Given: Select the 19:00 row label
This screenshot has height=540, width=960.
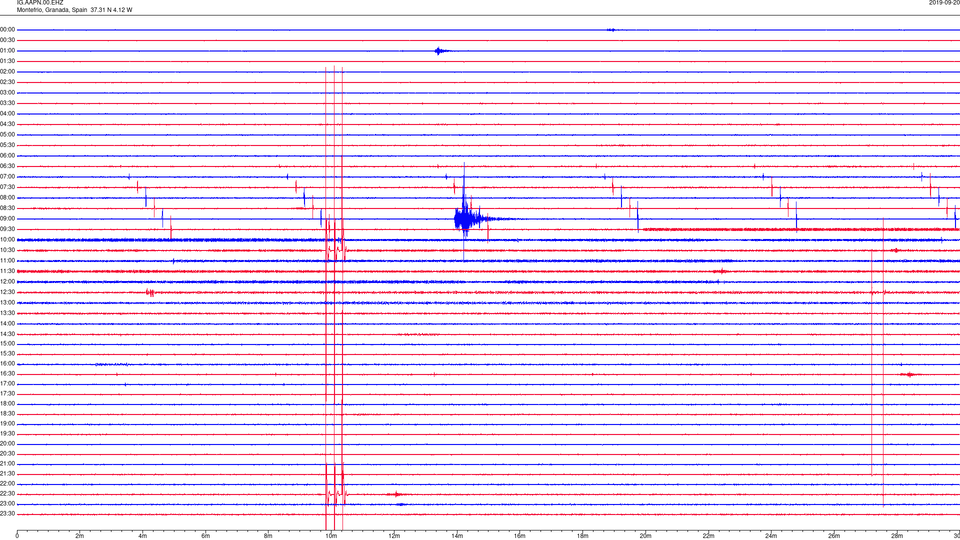Looking at the screenshot, I should 8,424.
